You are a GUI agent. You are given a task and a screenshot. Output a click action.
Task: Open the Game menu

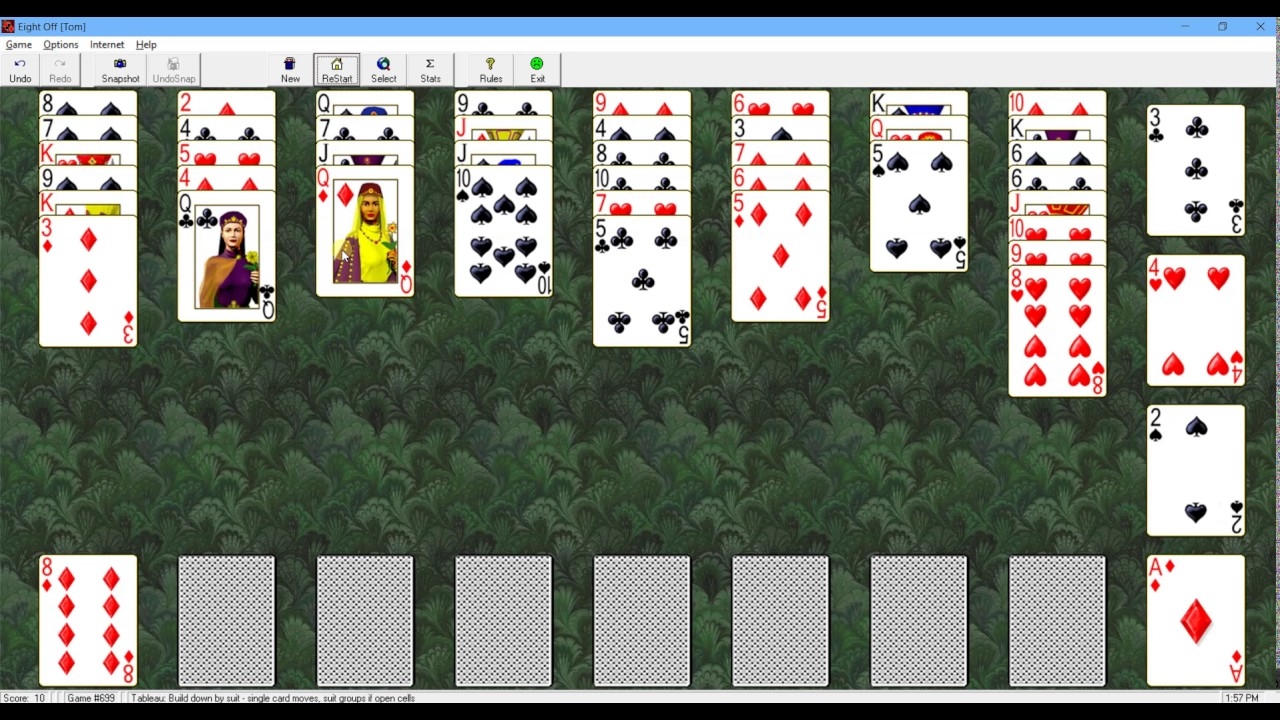click(18, 44)
